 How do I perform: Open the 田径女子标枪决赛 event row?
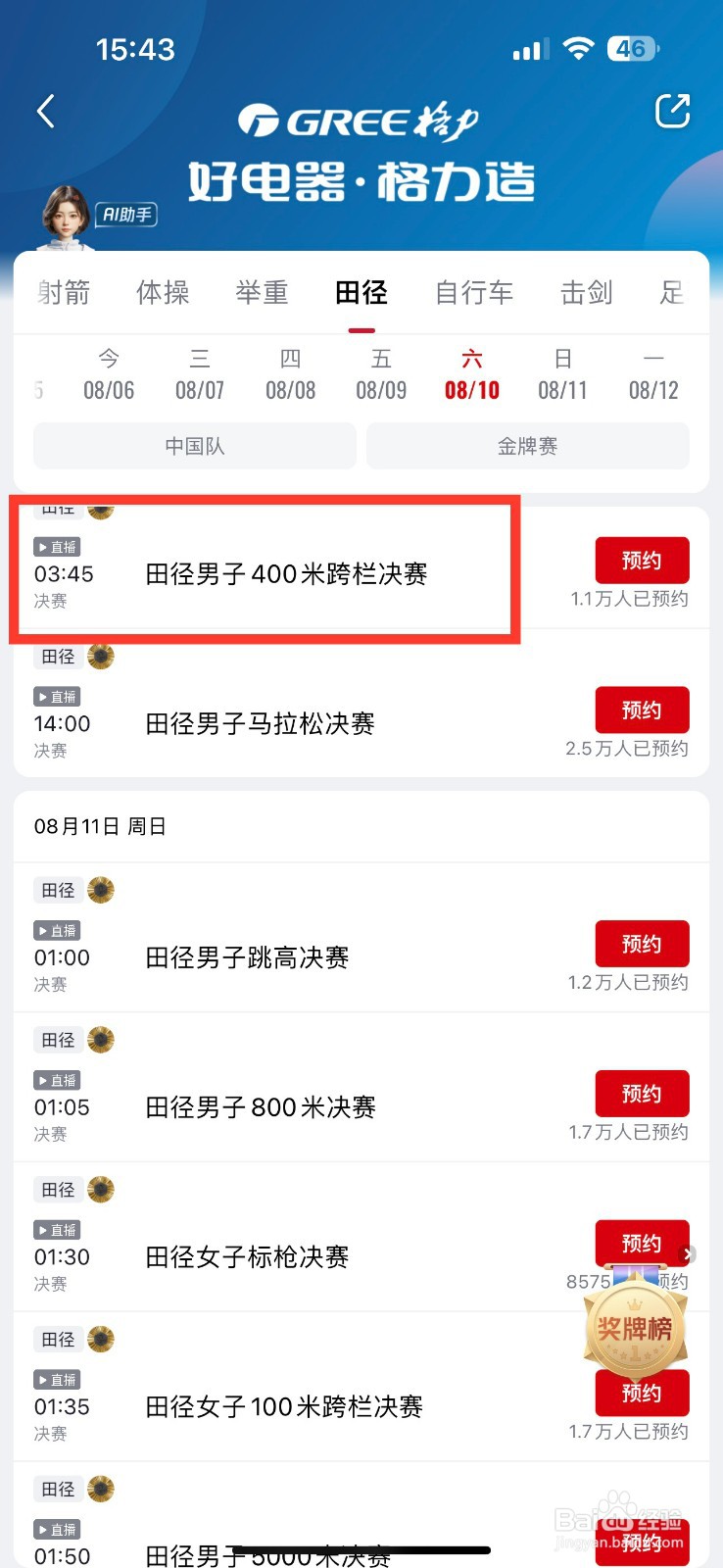click(x=247, y=1256)
